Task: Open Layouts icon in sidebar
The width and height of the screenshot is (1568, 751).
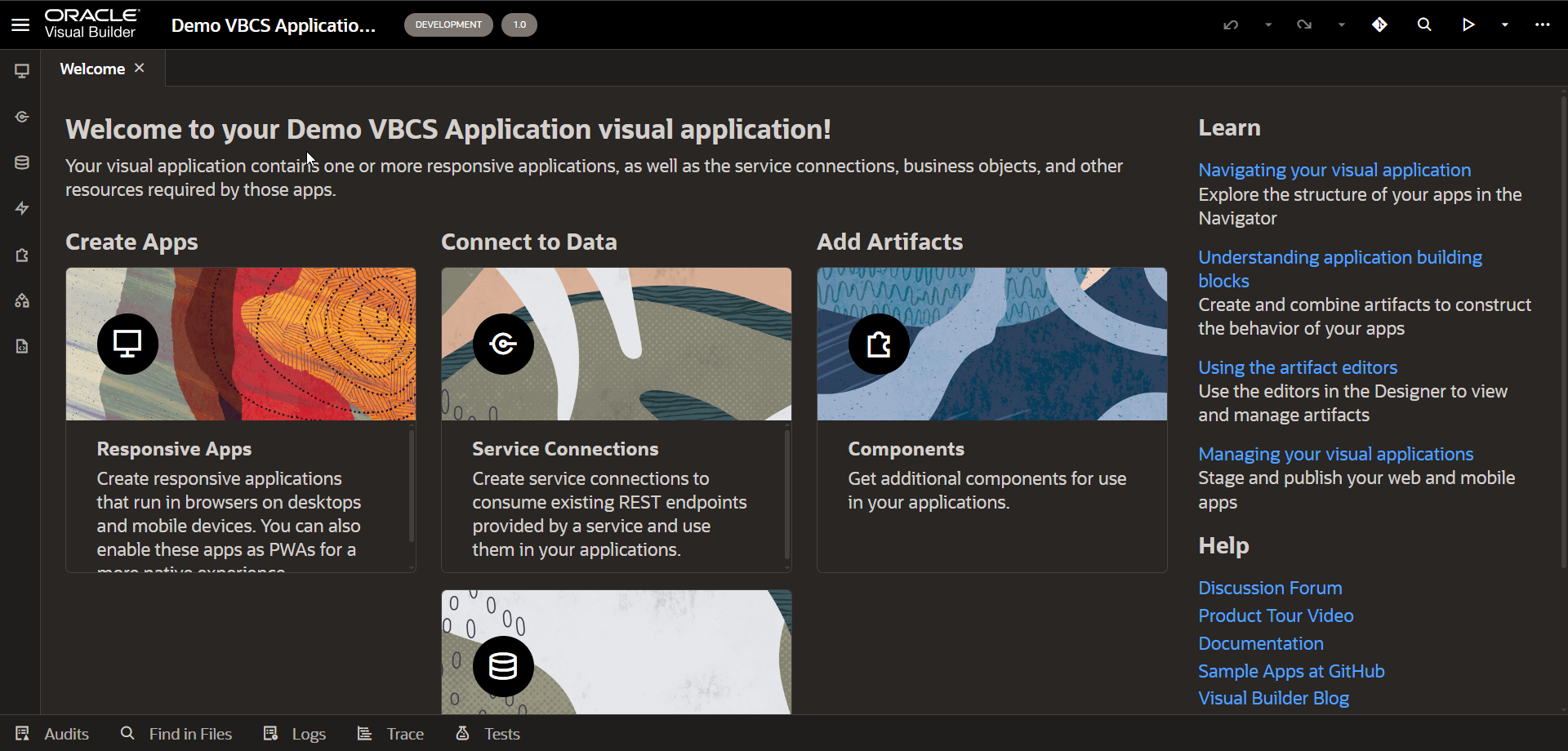Action: pyautogui.click(x=22, y=300)
